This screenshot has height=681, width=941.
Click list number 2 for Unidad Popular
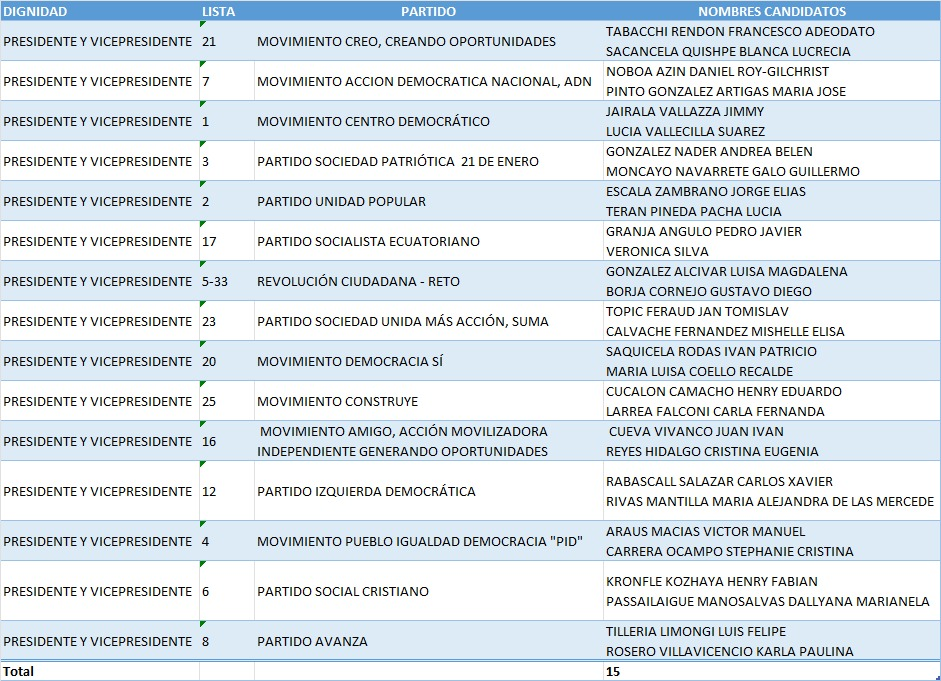coord(205,202)
